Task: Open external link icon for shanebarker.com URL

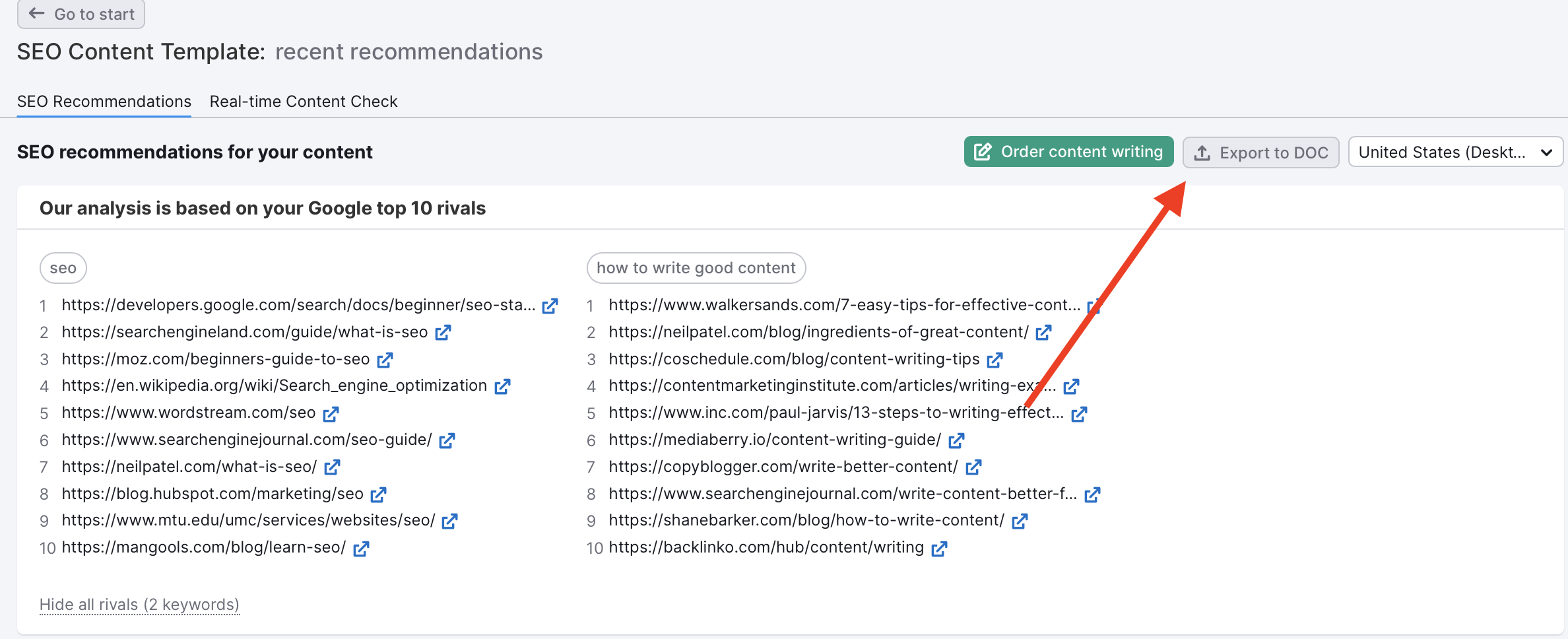Action: (x=1020, y=521)
